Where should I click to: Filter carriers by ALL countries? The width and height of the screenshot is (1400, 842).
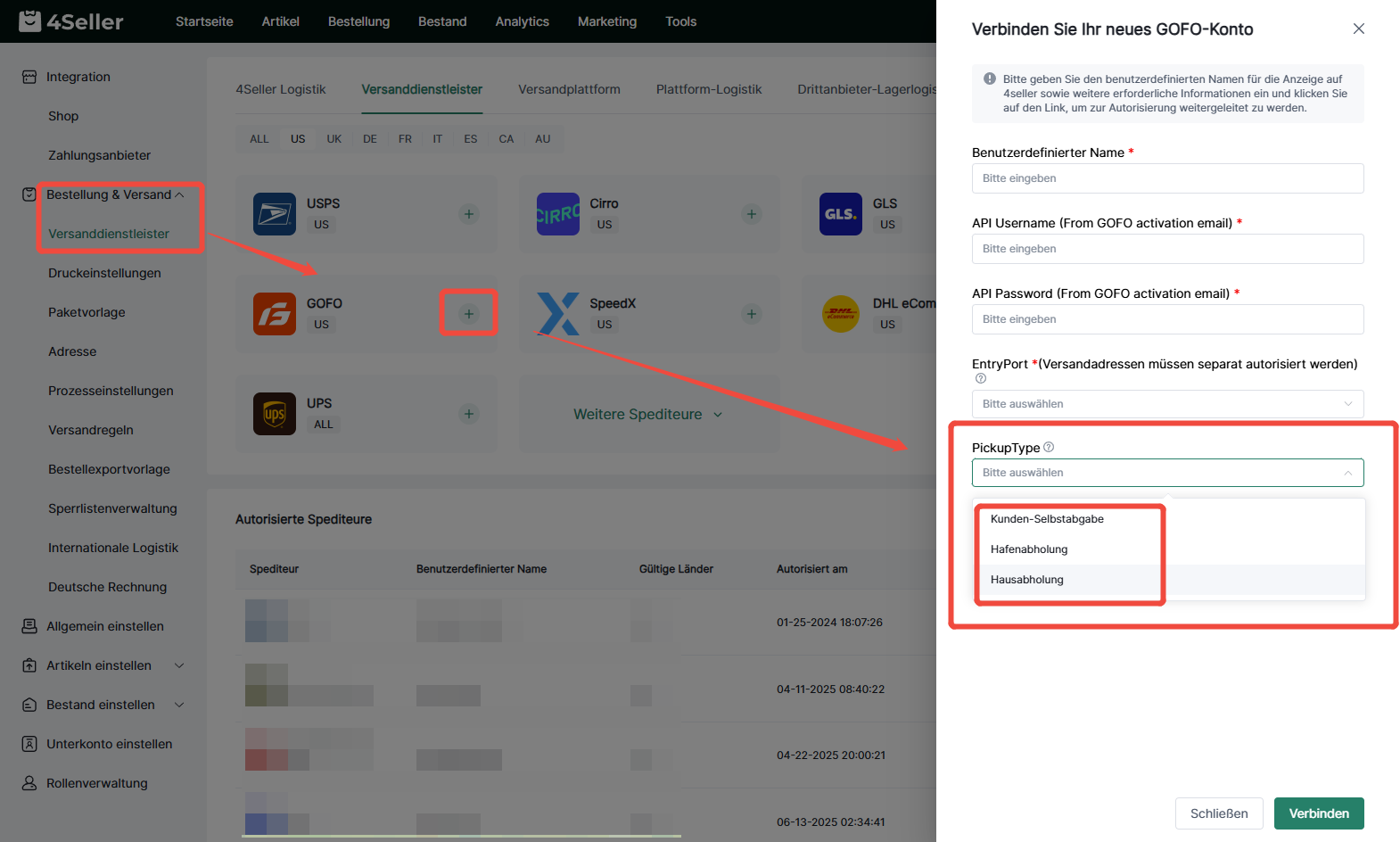259,139
